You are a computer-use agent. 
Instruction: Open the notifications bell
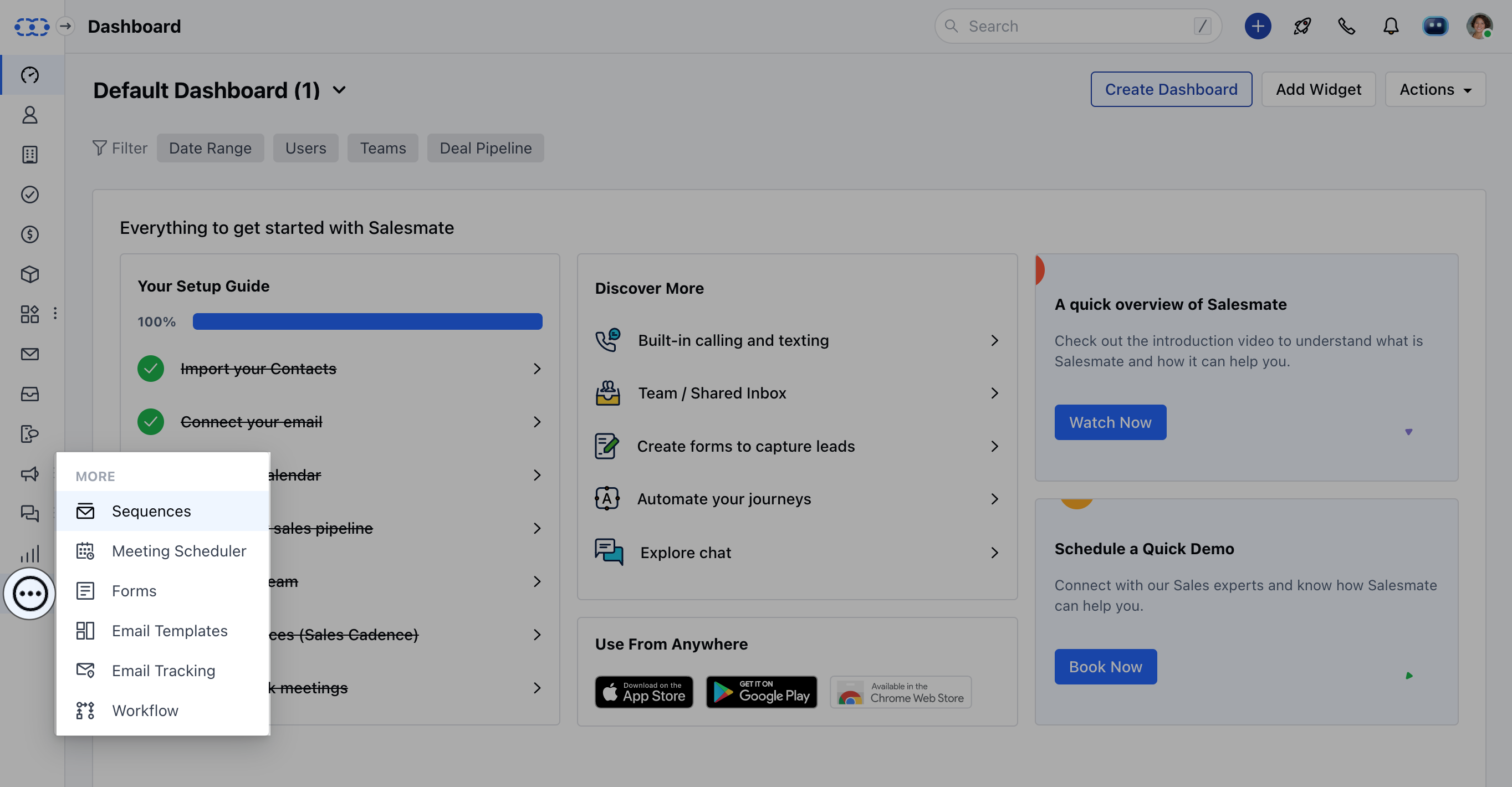[1391, 27]
